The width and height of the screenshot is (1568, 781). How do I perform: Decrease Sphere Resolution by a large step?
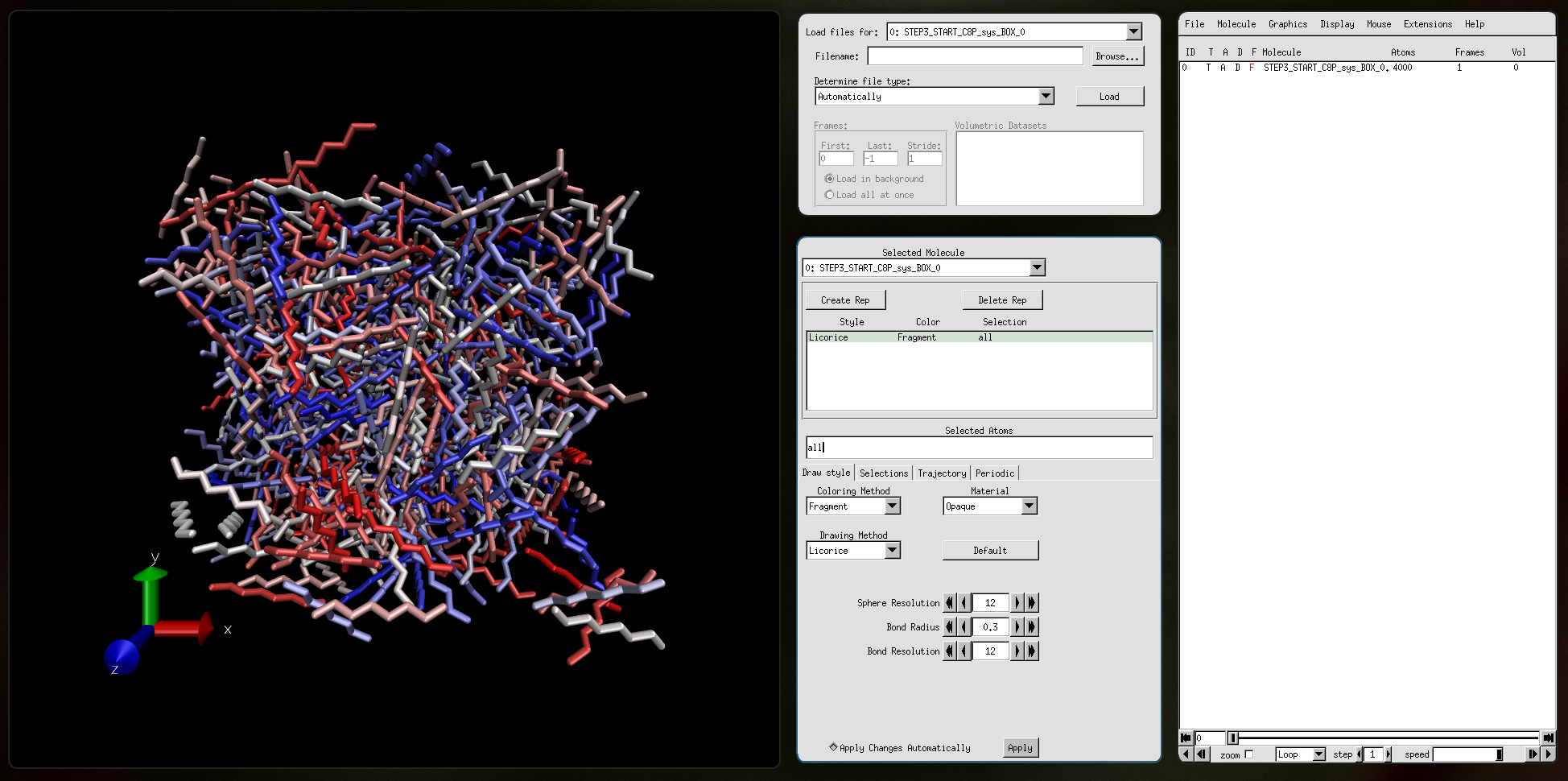(x=950, y=603)
